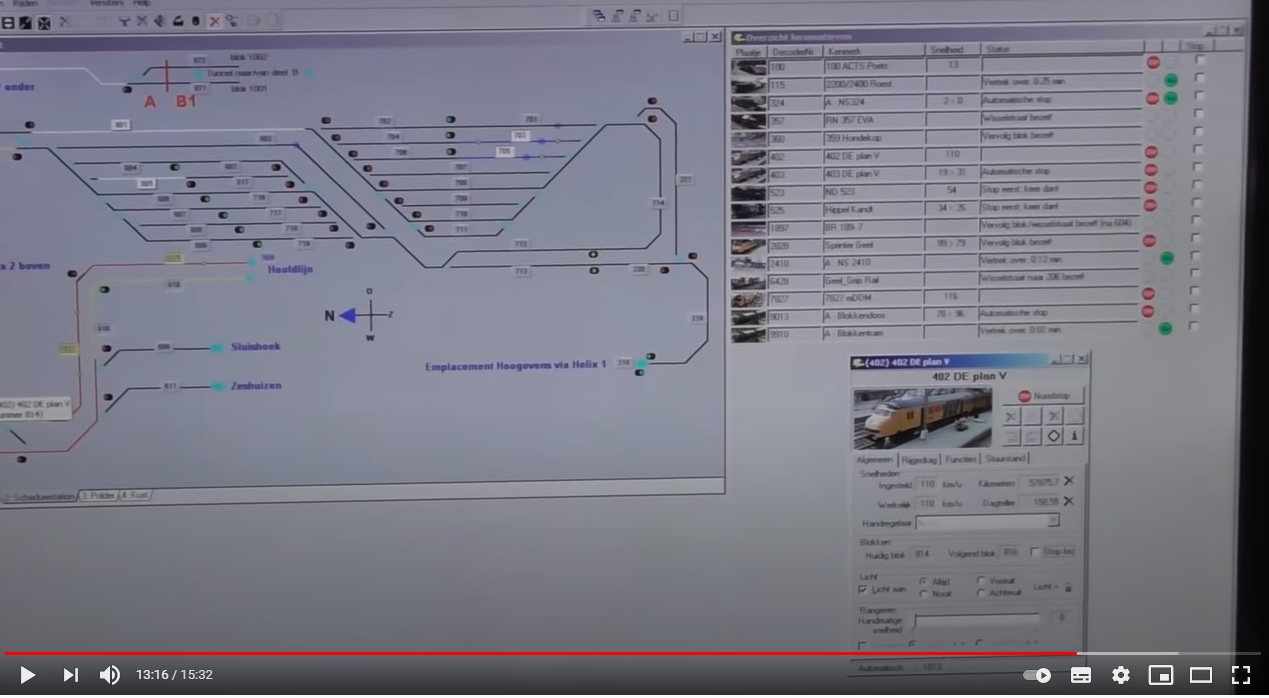
Task: Click the info 'i' icon in loco window
Action: click(1075, 436)
